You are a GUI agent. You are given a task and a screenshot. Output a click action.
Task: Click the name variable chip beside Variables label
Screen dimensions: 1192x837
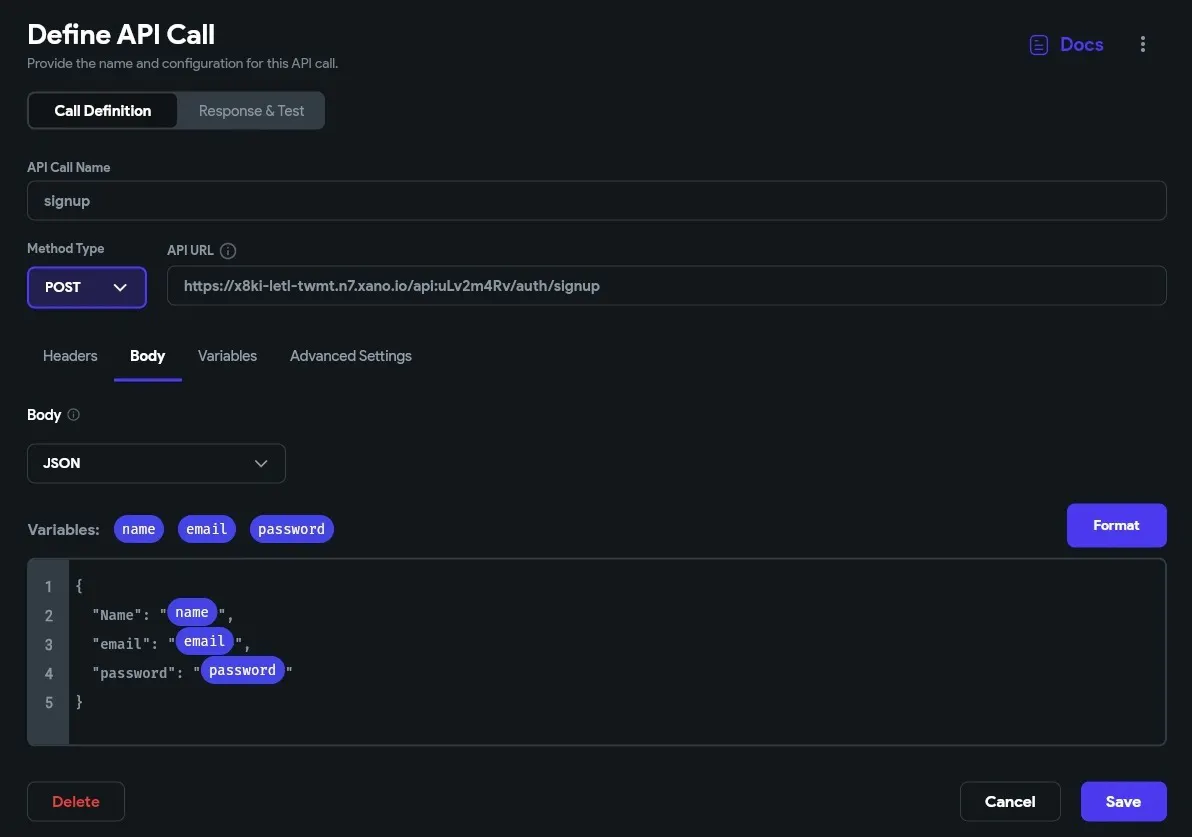[139, 529]
